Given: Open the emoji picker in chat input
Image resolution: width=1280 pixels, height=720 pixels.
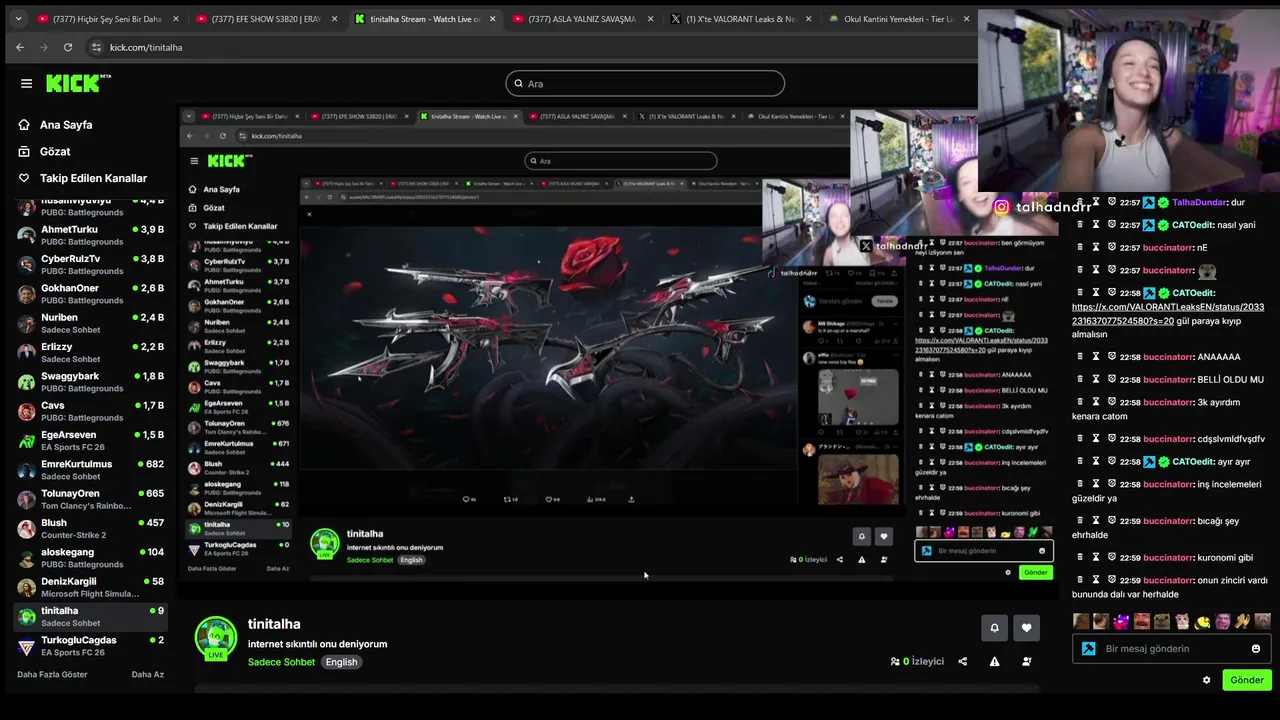Looking at the screenshot, I should (x=1256, y=649).
